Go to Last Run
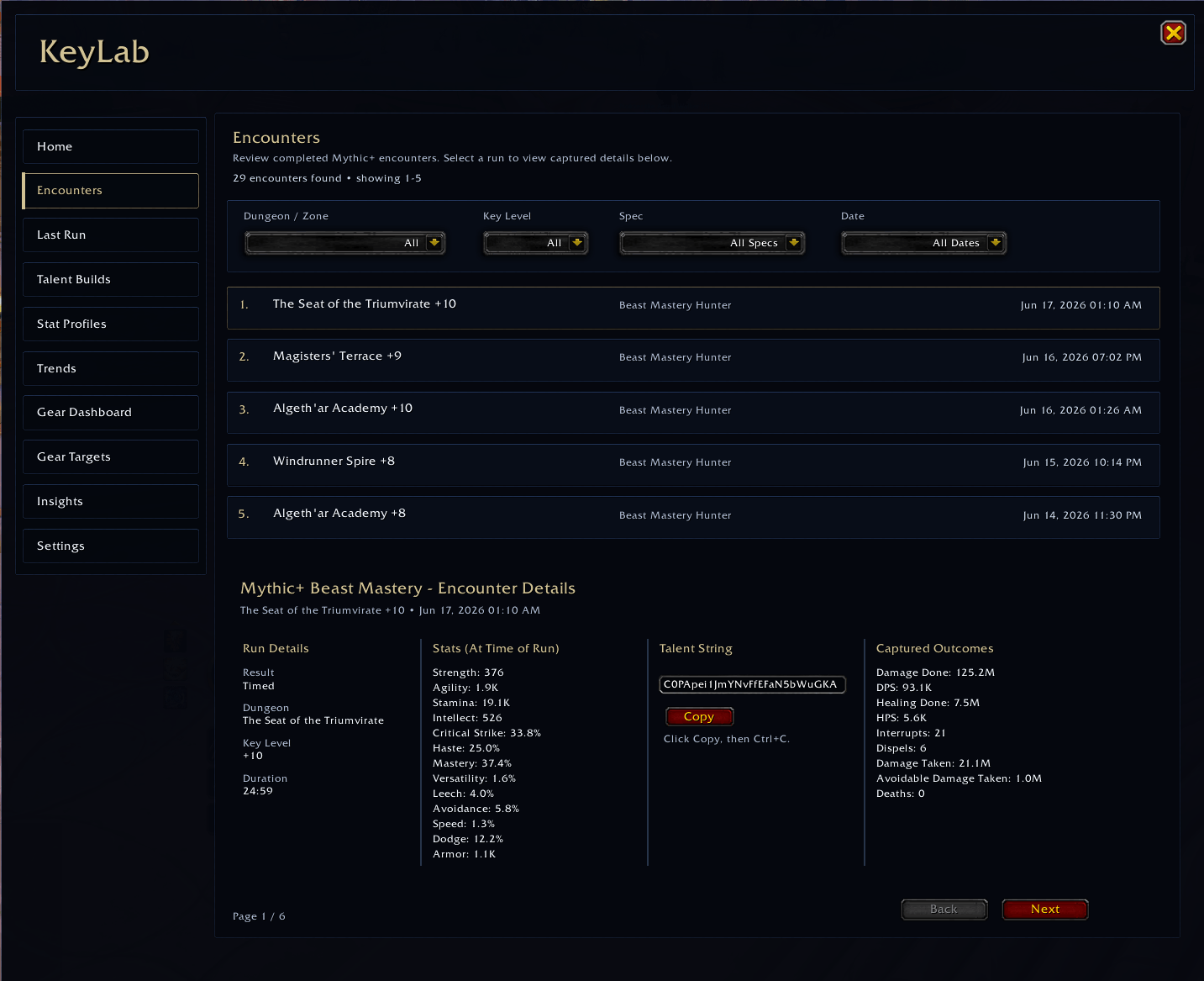 111,235
